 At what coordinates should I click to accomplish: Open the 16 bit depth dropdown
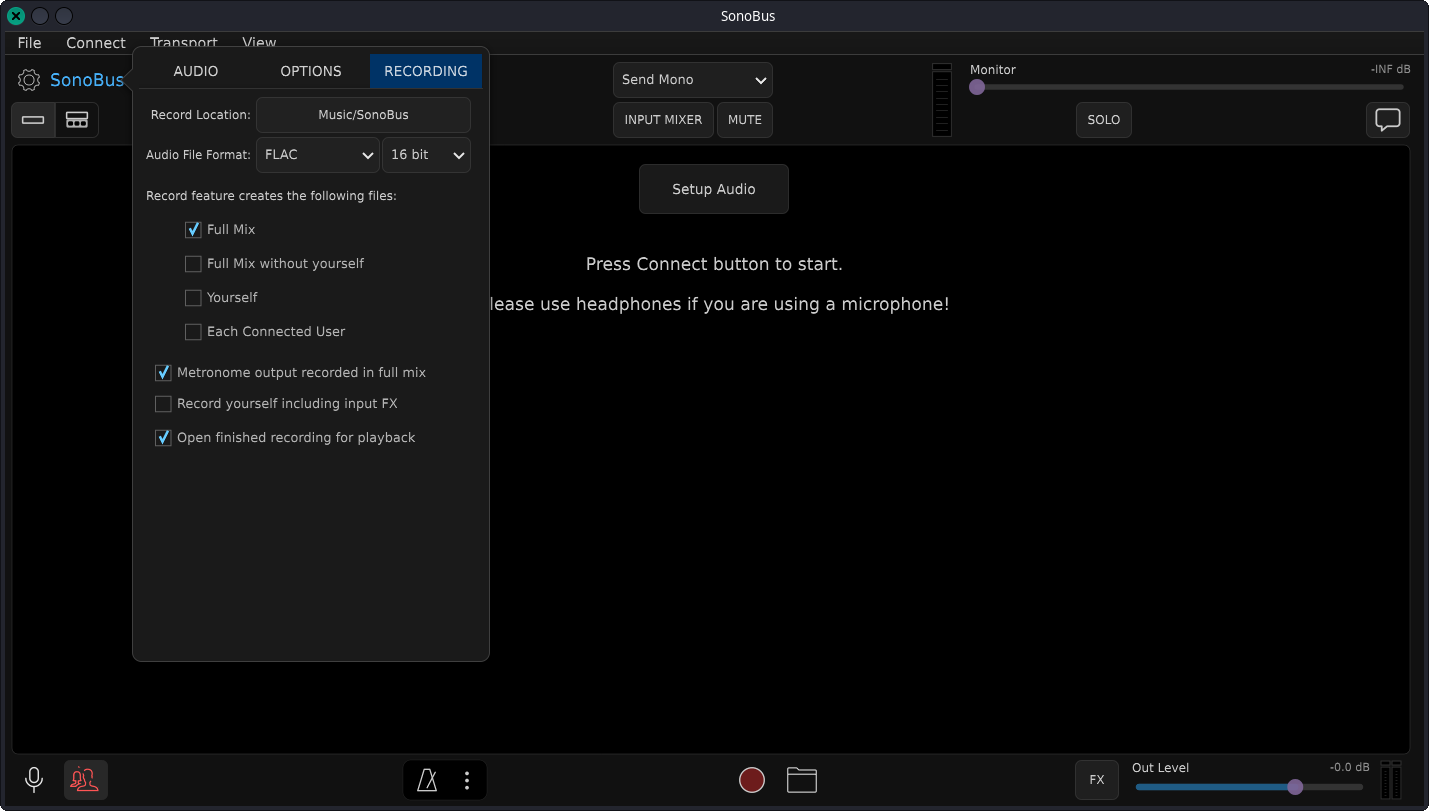[426, 155]
